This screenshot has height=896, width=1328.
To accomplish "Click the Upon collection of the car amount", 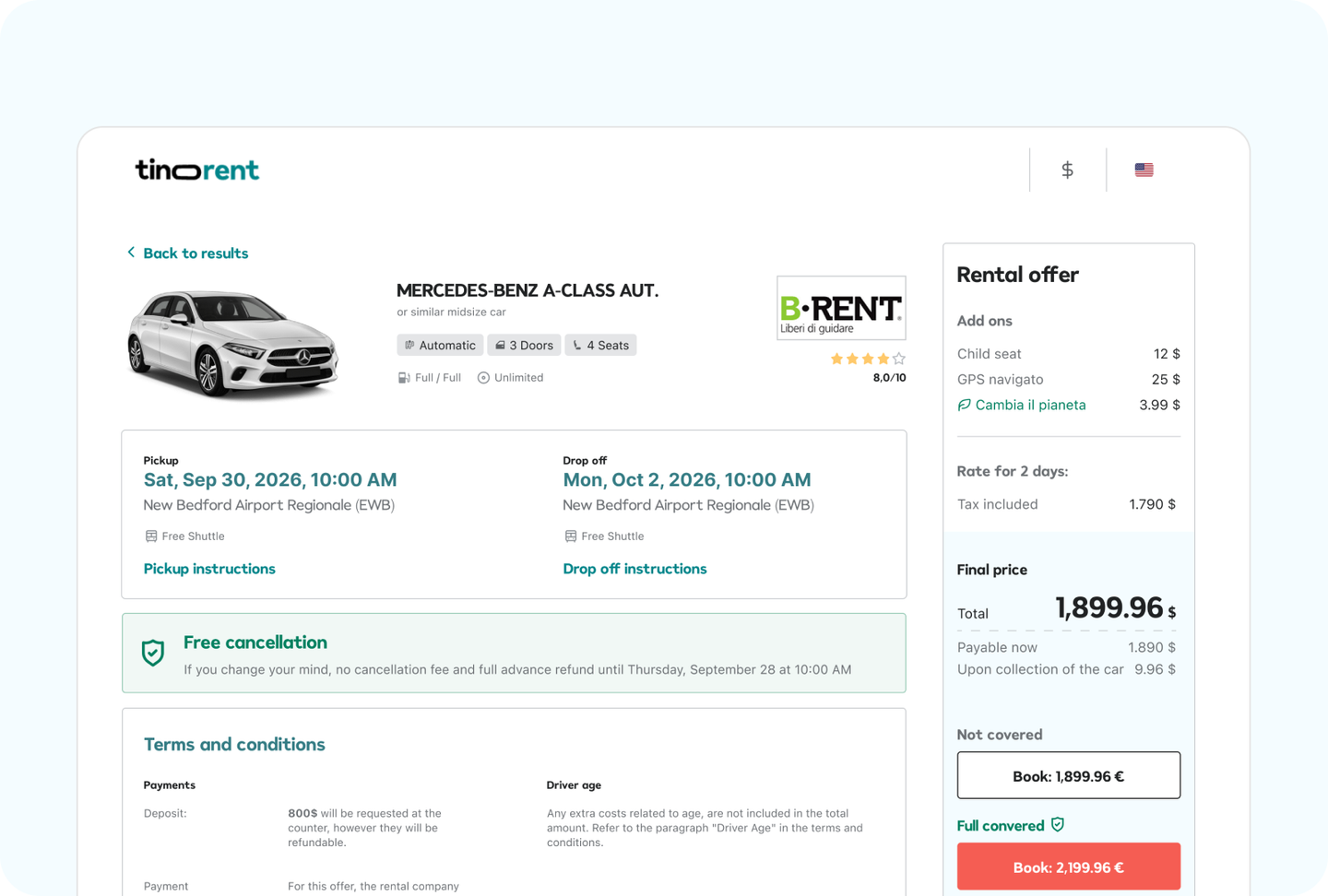I will point(1155,669).
